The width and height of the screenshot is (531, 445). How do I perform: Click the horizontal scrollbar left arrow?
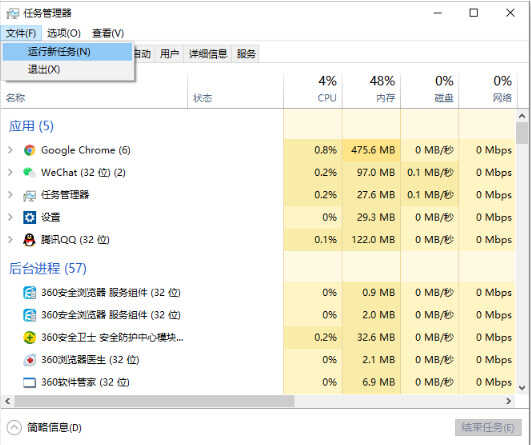(7, 401)
